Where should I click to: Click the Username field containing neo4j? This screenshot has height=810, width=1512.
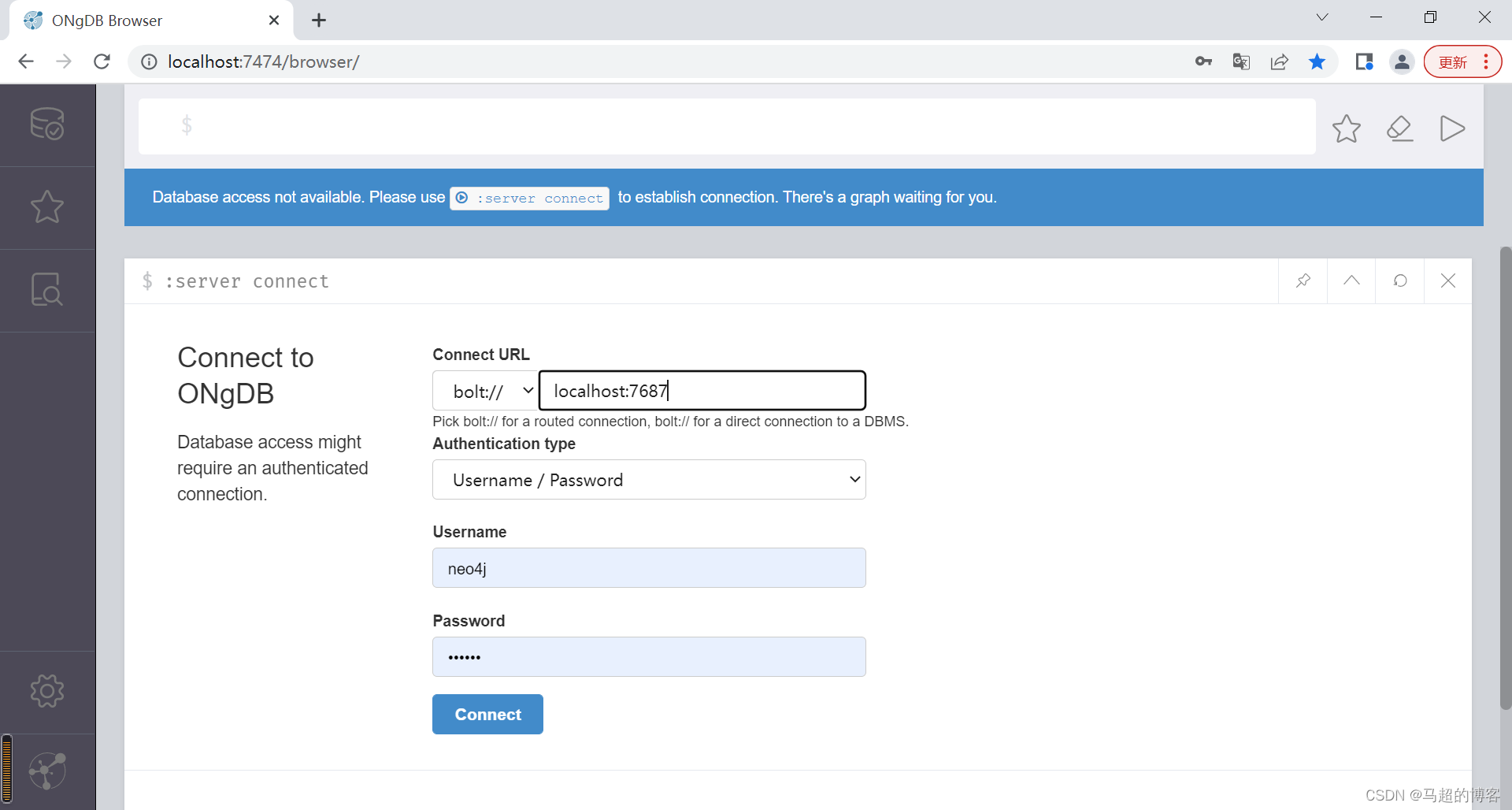pyautogui.click(x=649, y=568)
